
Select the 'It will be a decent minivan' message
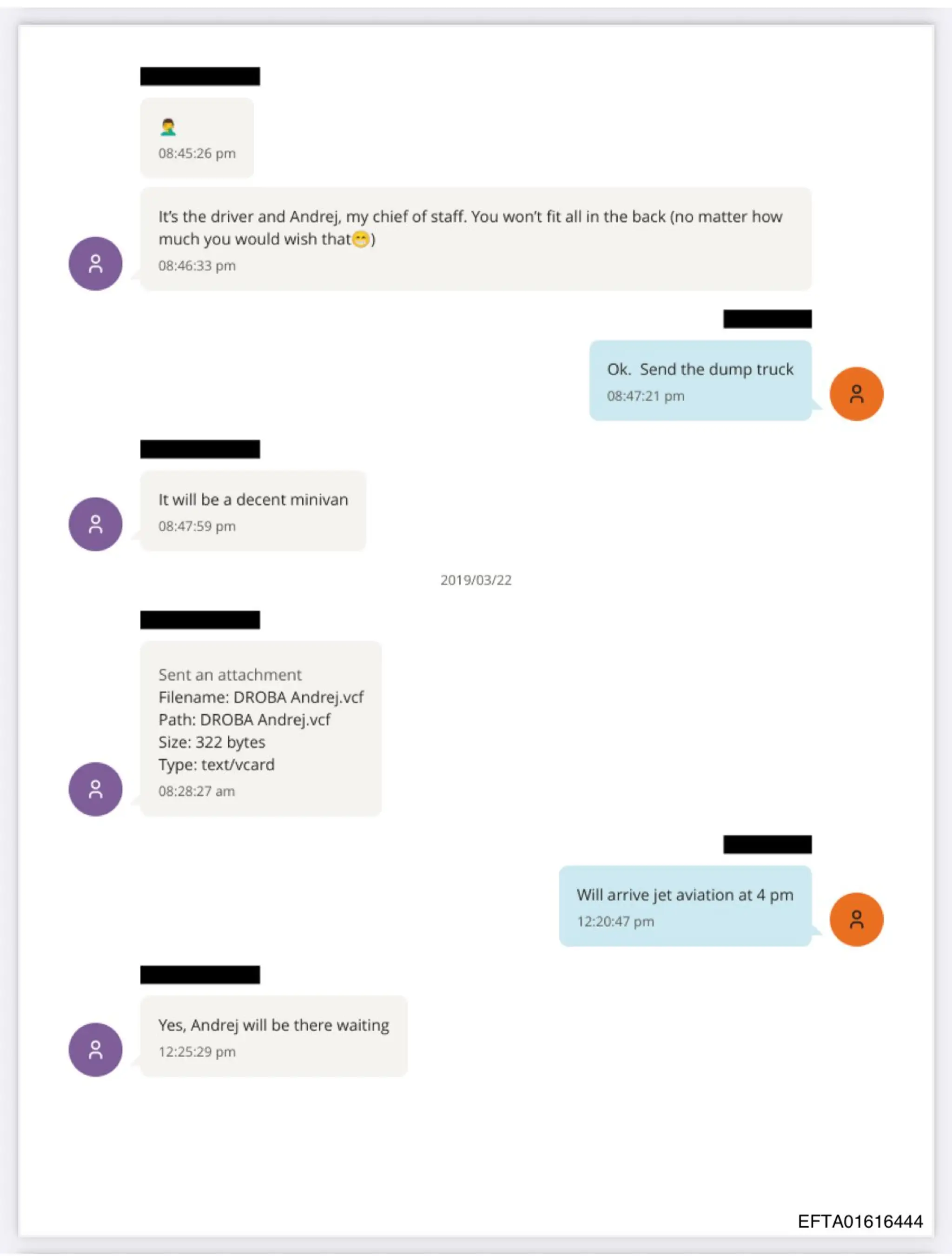pyautogui.click(x=252, y=511)
